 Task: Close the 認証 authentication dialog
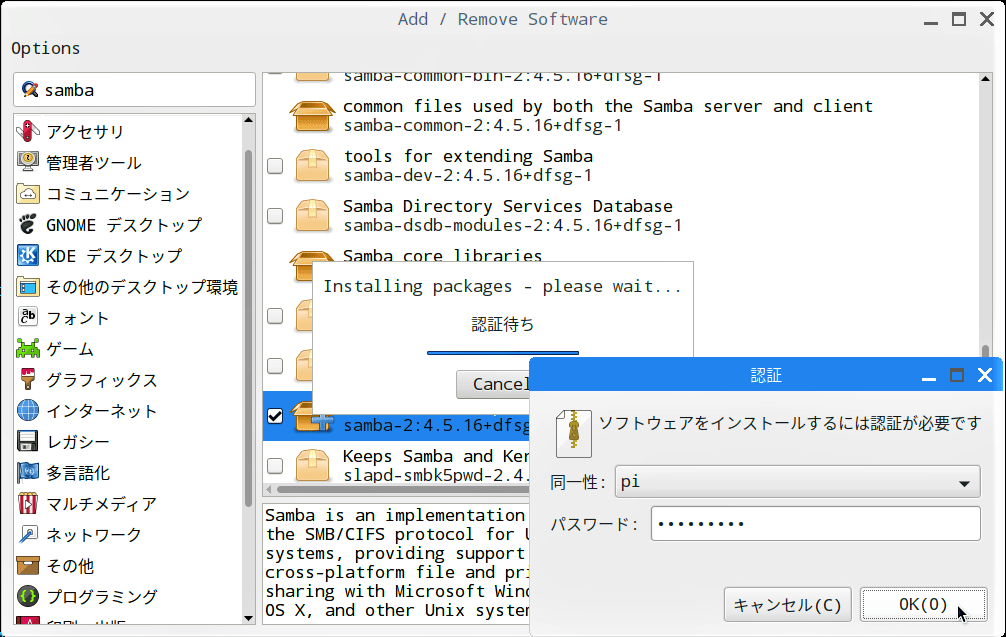point(985,375)
